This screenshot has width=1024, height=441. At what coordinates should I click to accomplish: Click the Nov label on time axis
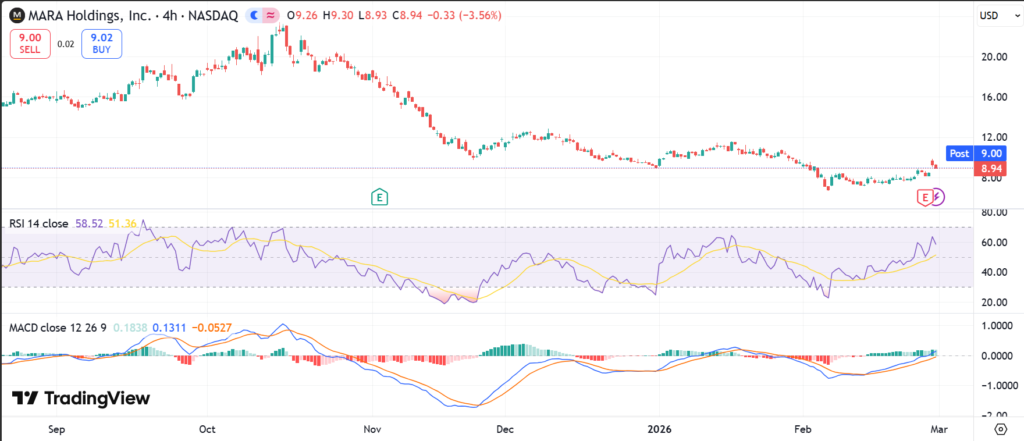[x=372, y=428]
